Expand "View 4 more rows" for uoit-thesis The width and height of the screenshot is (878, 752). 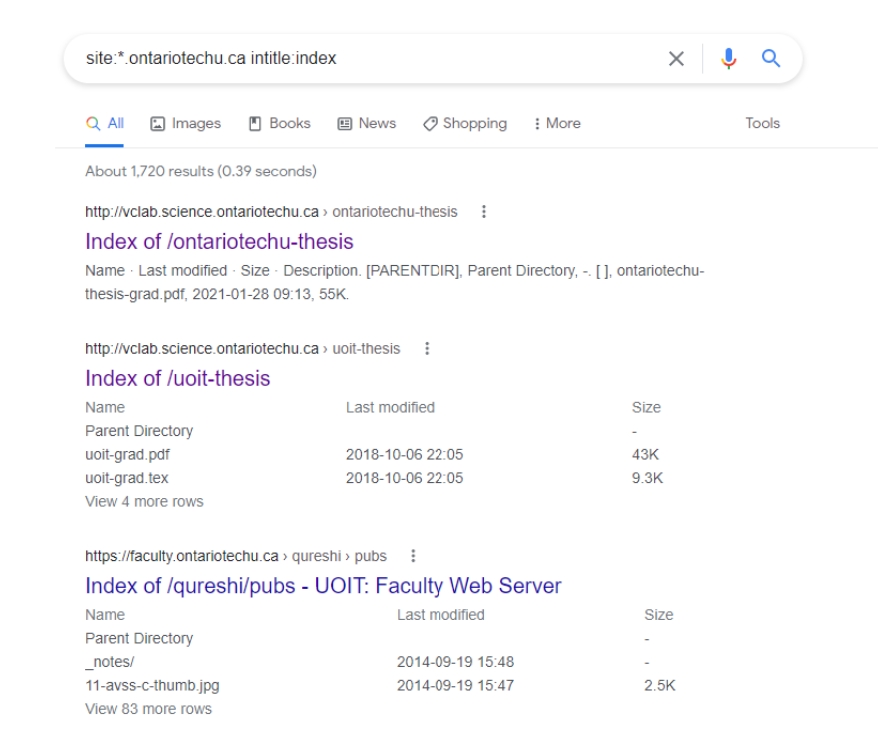144,501
